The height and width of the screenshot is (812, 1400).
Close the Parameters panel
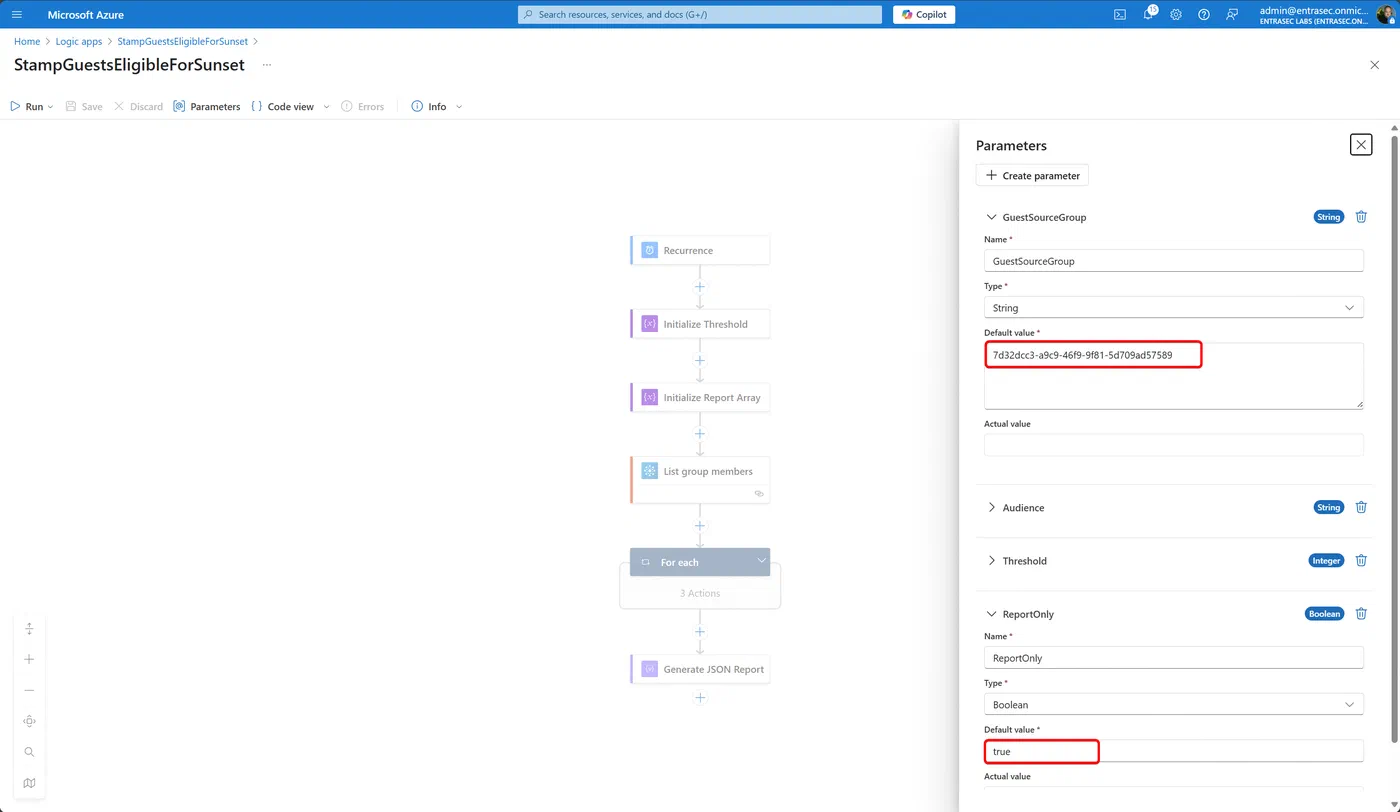1361,145
